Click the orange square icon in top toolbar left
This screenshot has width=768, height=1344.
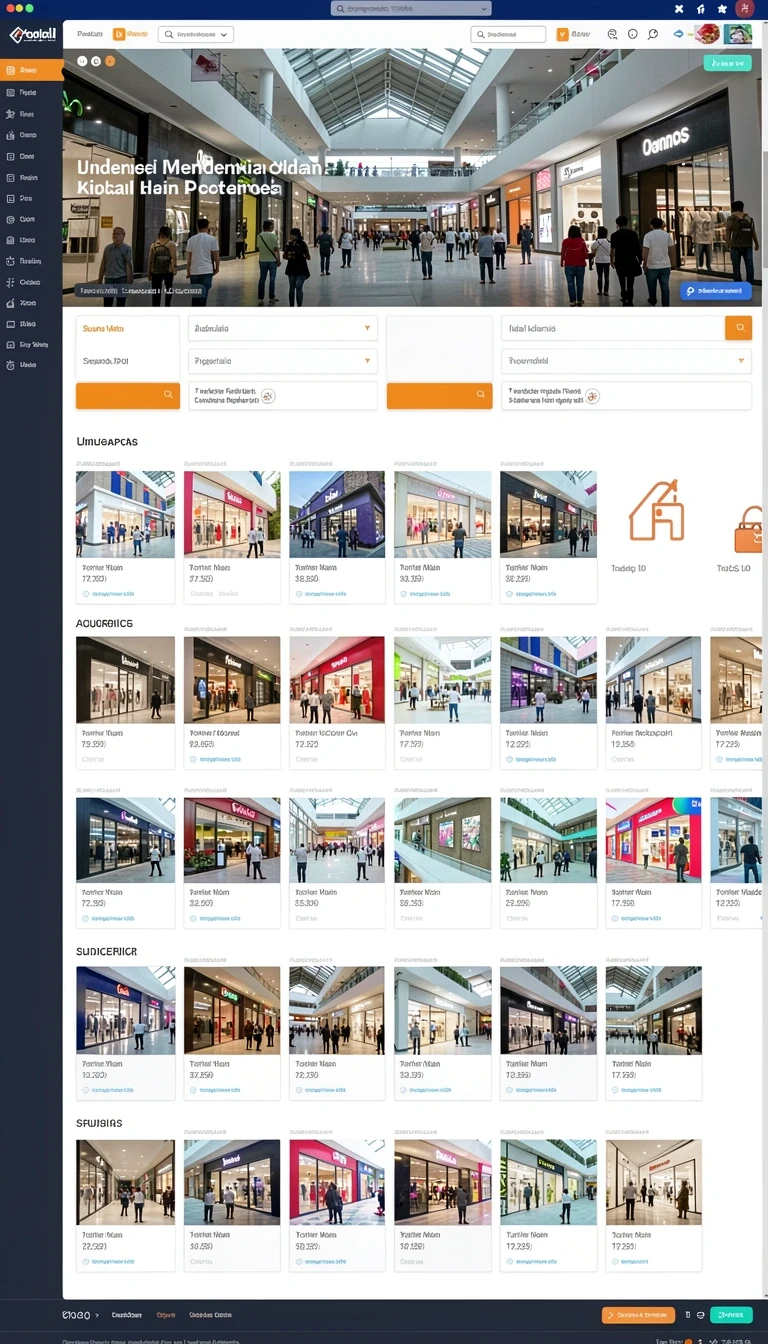coord(119,34)
